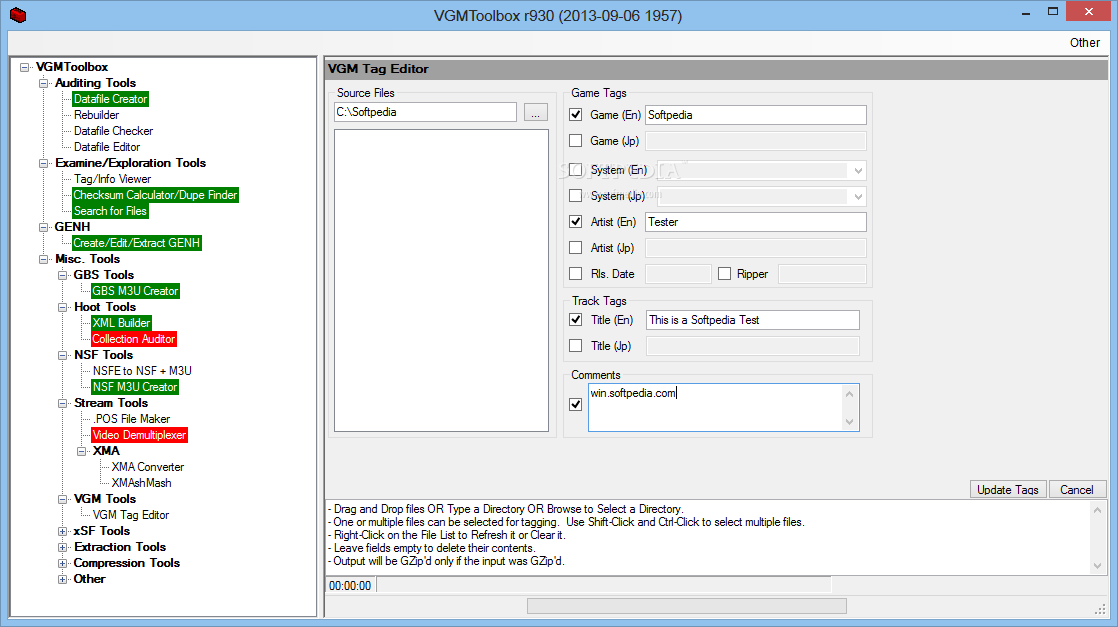Enable the Rls. Date checkbox

(576, 274)
